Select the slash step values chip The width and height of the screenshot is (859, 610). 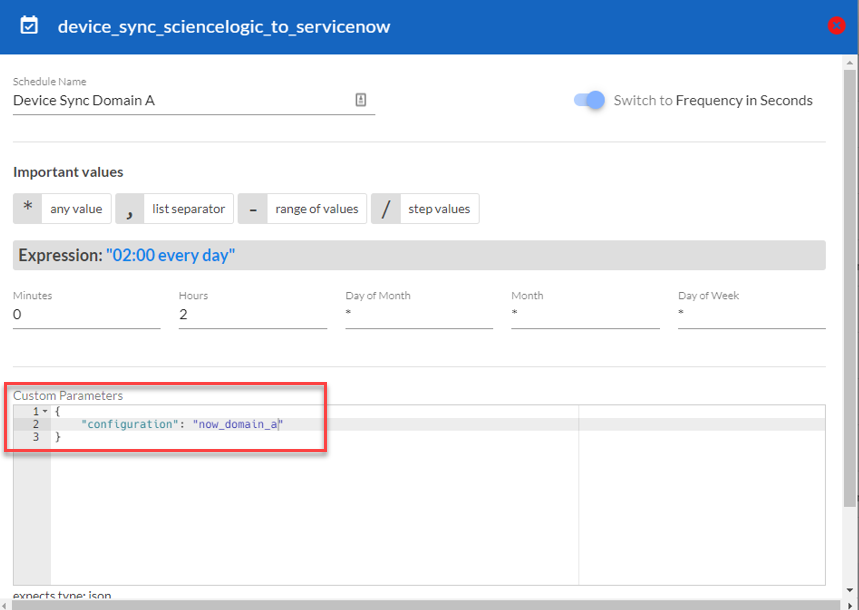click(x=425, y=209)
